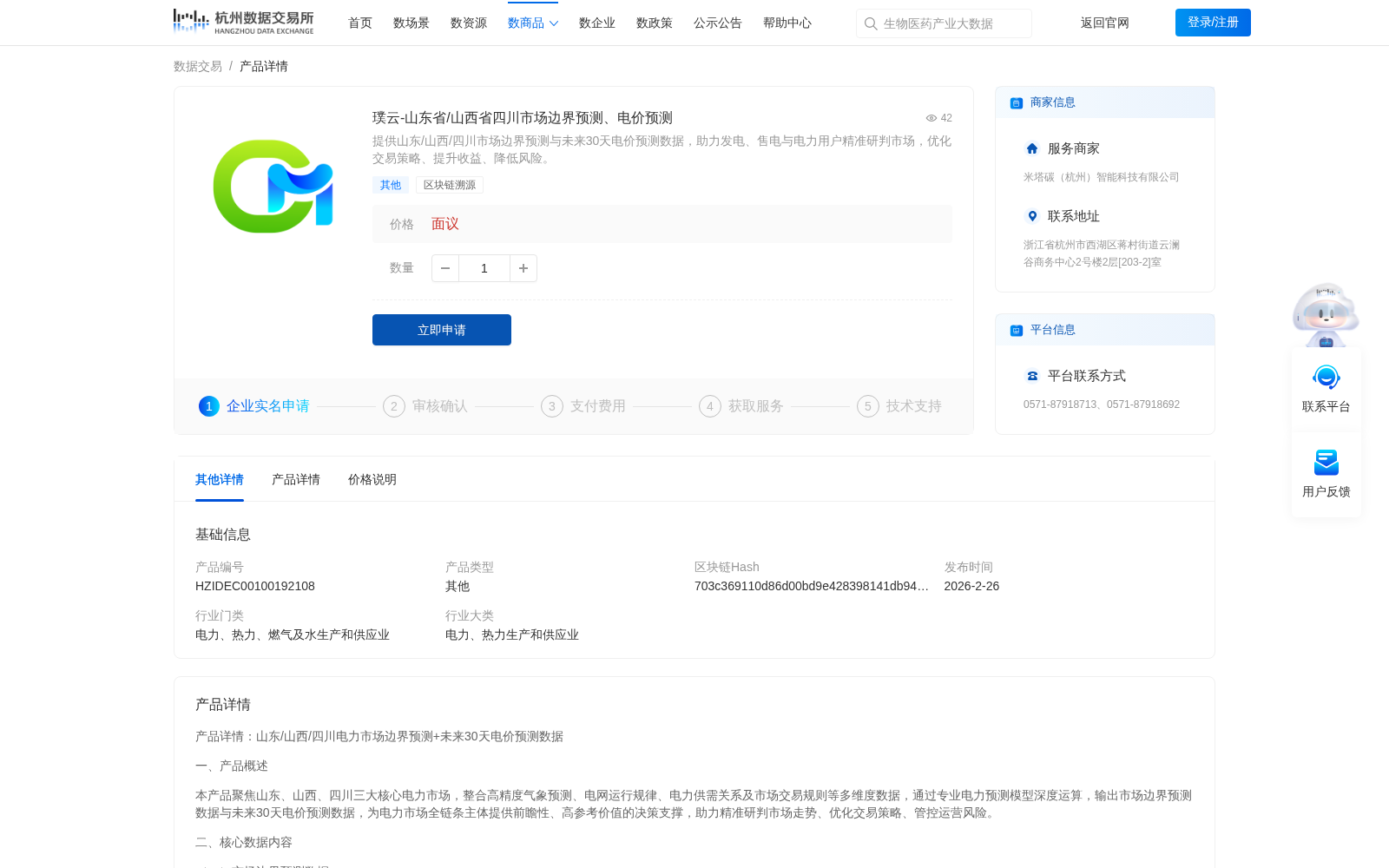
Task: Click the product title 璞云-山东省/山西省四川市场边界预测
Action: point(523,118)
